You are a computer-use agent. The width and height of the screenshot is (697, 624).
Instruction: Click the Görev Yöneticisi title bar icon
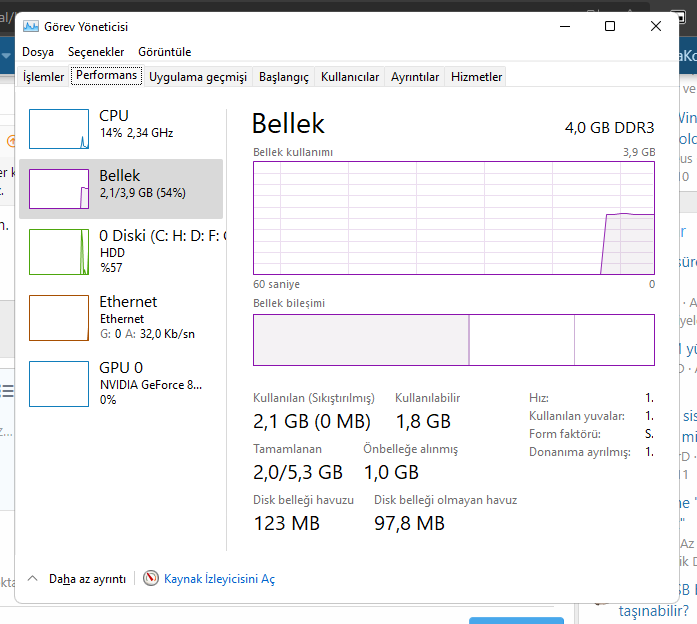[31, 27]
